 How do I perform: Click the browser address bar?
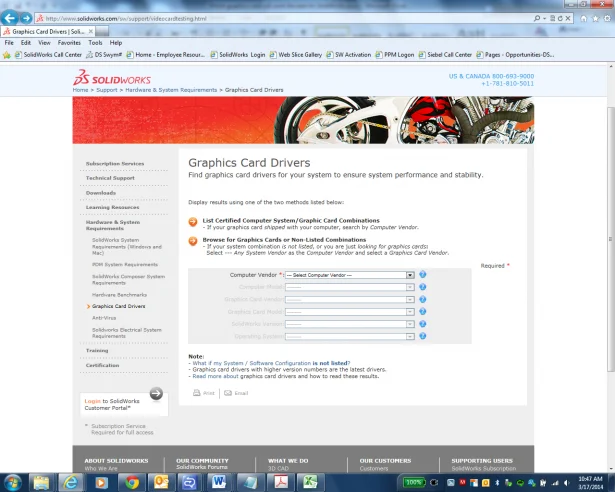point(250,18)
